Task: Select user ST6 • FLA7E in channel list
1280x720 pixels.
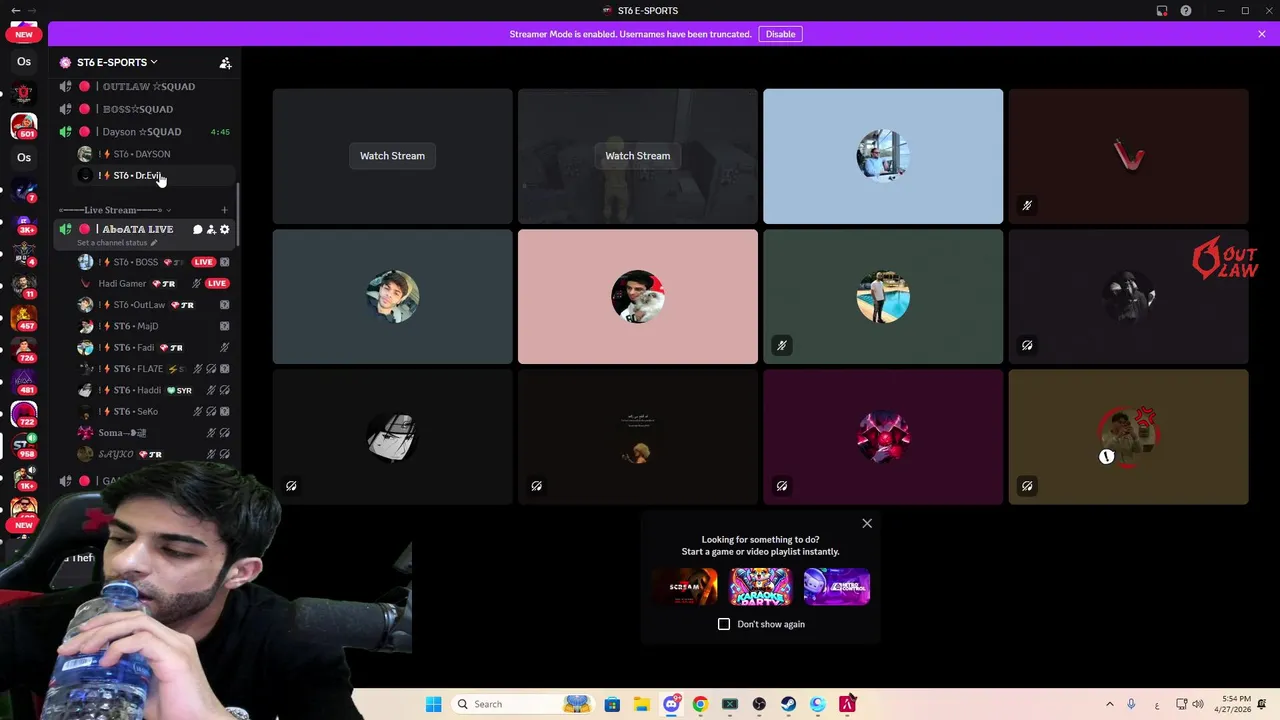Action: click(x=138, y=369)
